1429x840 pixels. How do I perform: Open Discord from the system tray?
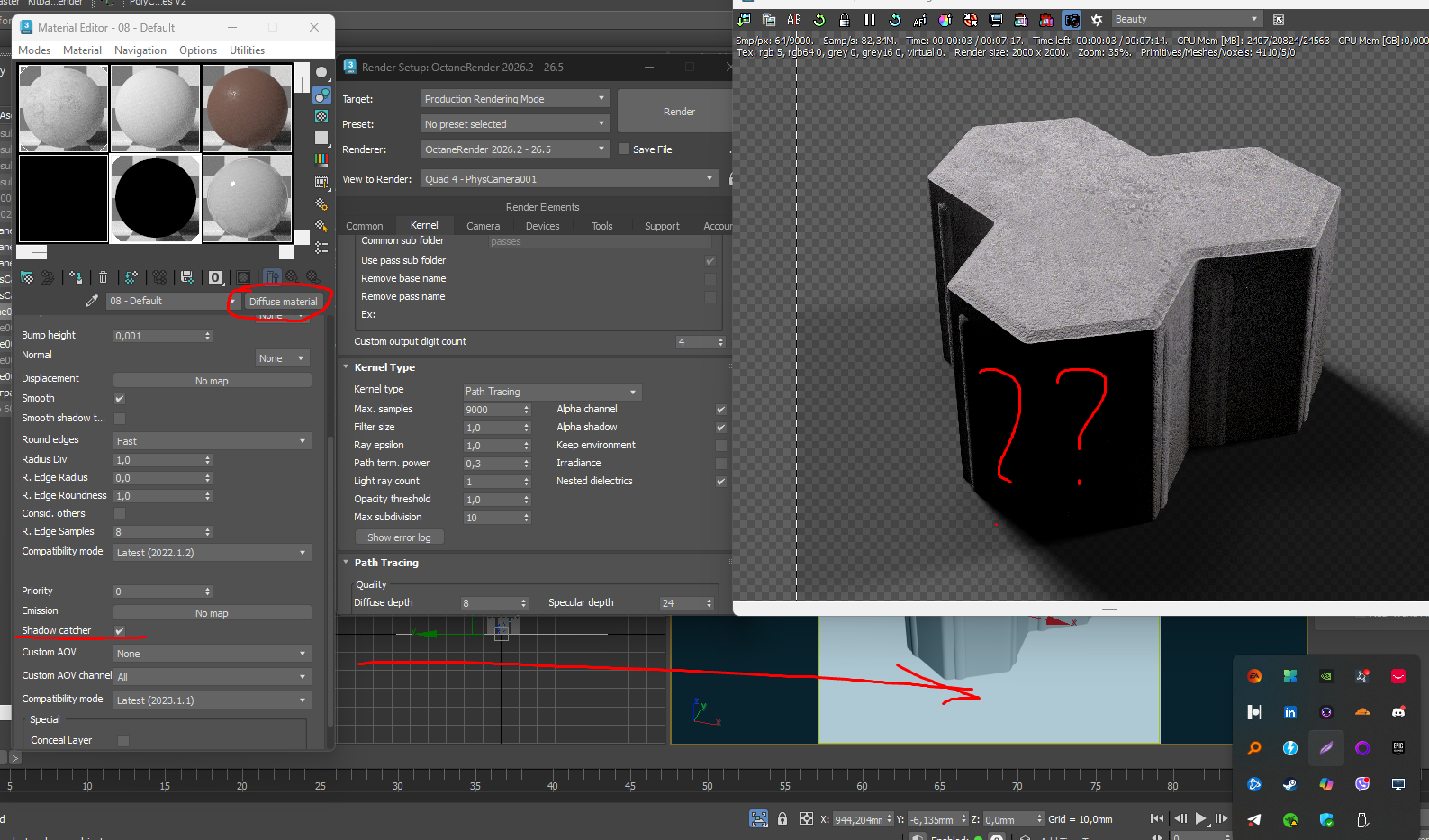1397,712
